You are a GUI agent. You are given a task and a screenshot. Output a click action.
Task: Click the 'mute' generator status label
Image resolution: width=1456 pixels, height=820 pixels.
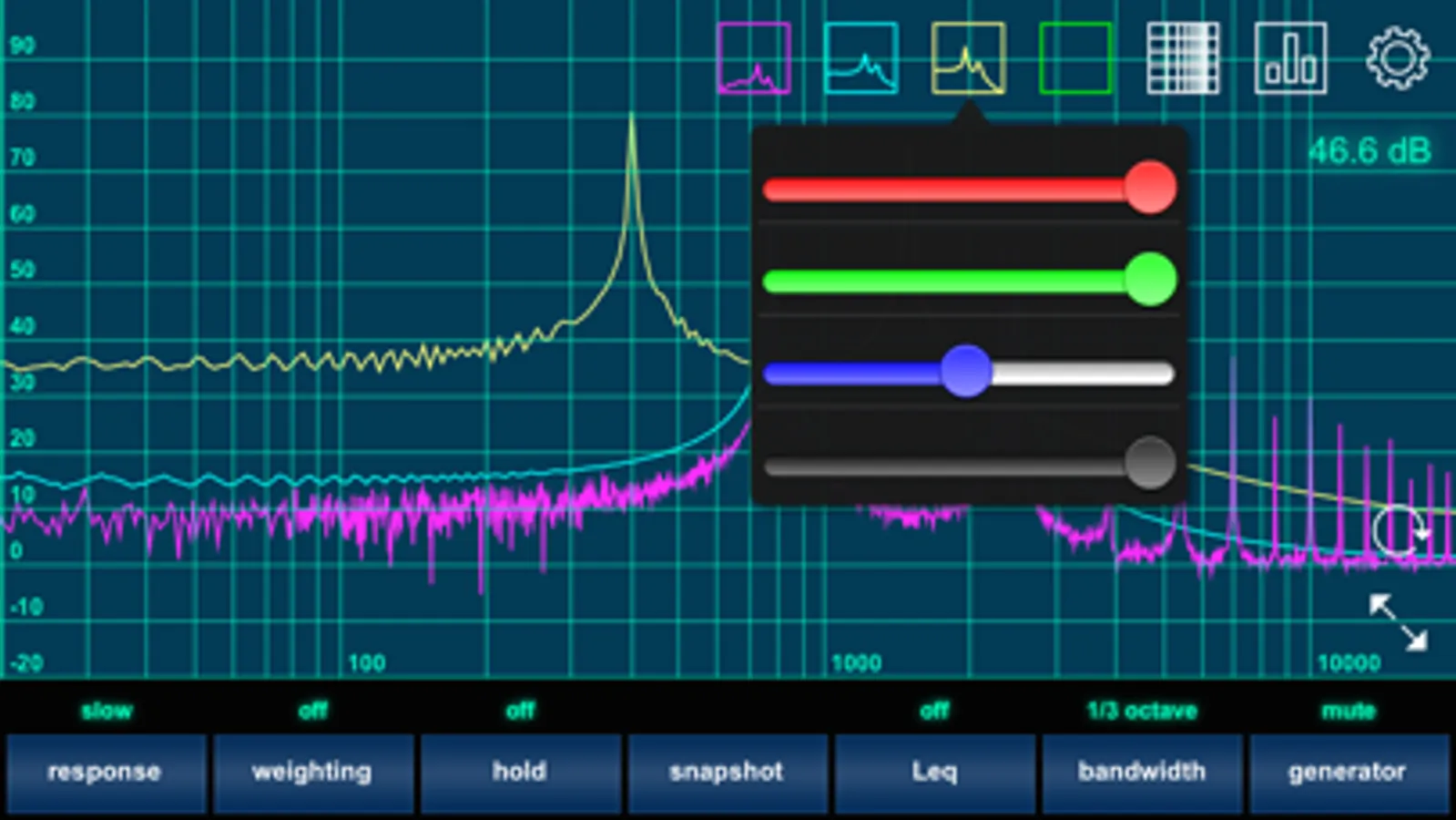(x=1349, y=711)
